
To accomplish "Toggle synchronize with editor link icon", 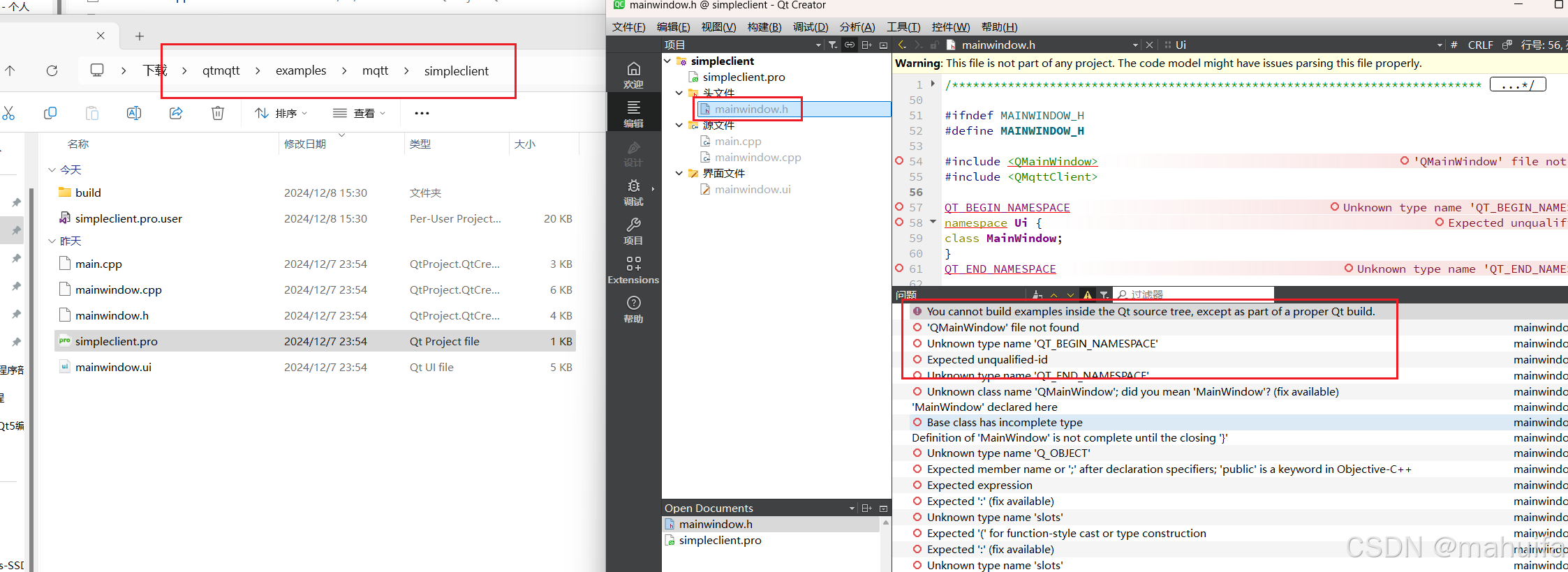I will point(850,45).
